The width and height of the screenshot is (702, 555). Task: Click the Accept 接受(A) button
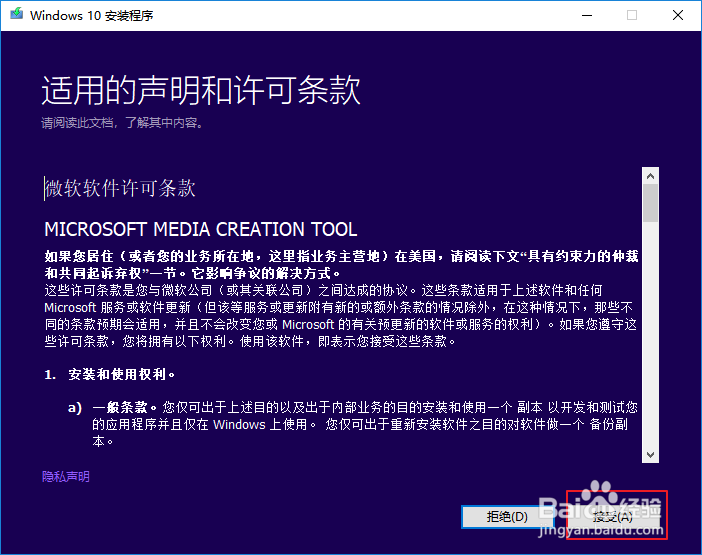coord(613,517)
